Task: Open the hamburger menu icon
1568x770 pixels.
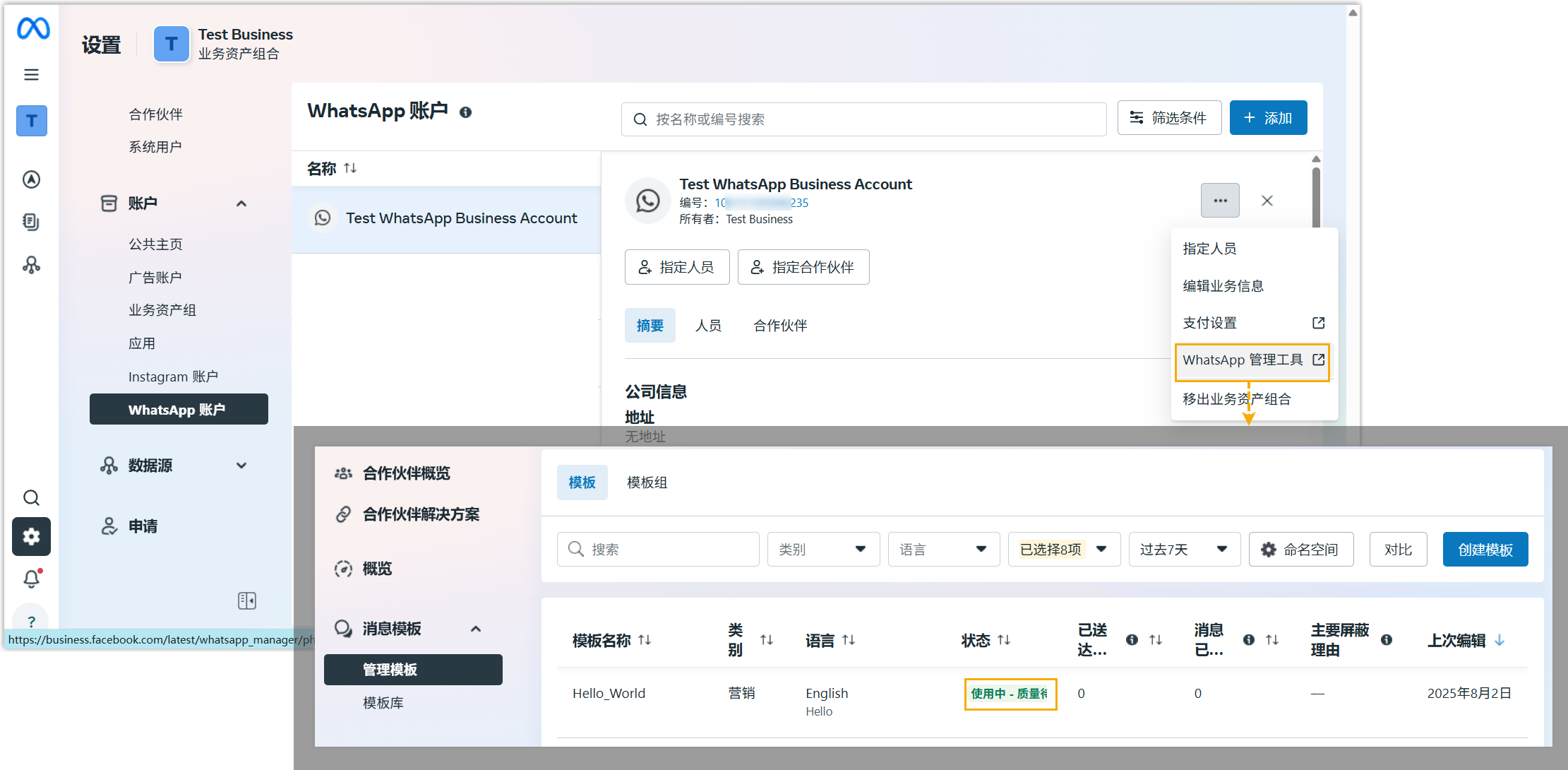Action: tap(31, 75)
